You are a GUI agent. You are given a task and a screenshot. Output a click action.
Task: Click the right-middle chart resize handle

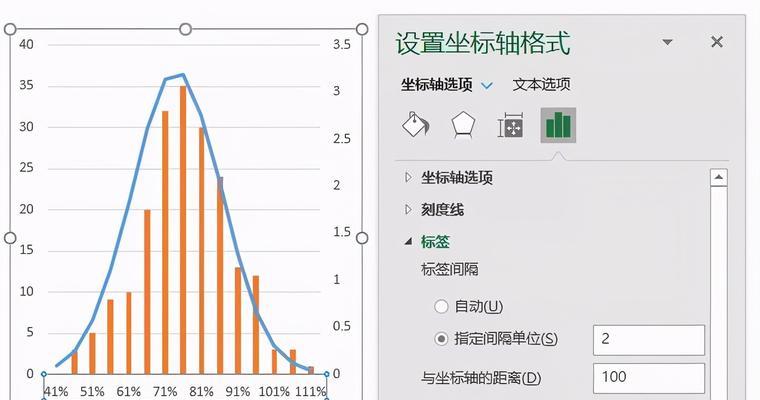point(362,238)
